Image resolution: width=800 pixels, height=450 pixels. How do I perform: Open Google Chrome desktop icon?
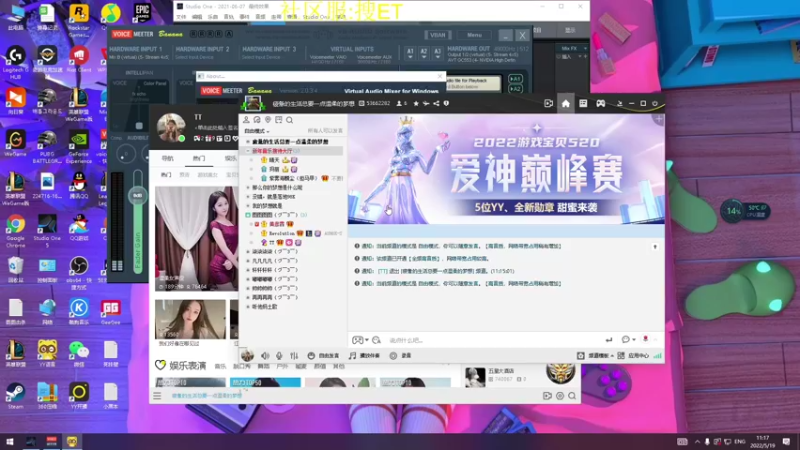(x=15, y=231)
